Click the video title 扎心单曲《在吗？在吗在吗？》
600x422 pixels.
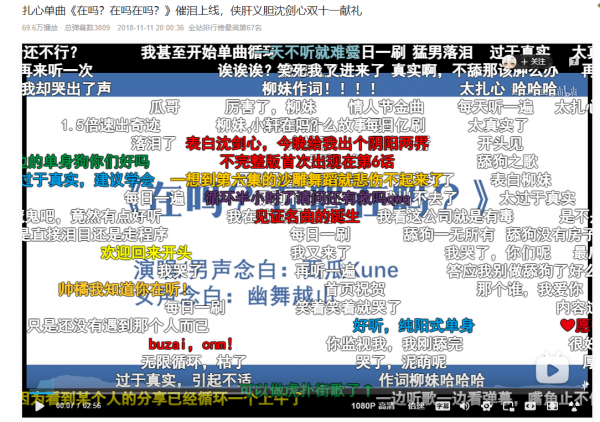click(97, 10)
